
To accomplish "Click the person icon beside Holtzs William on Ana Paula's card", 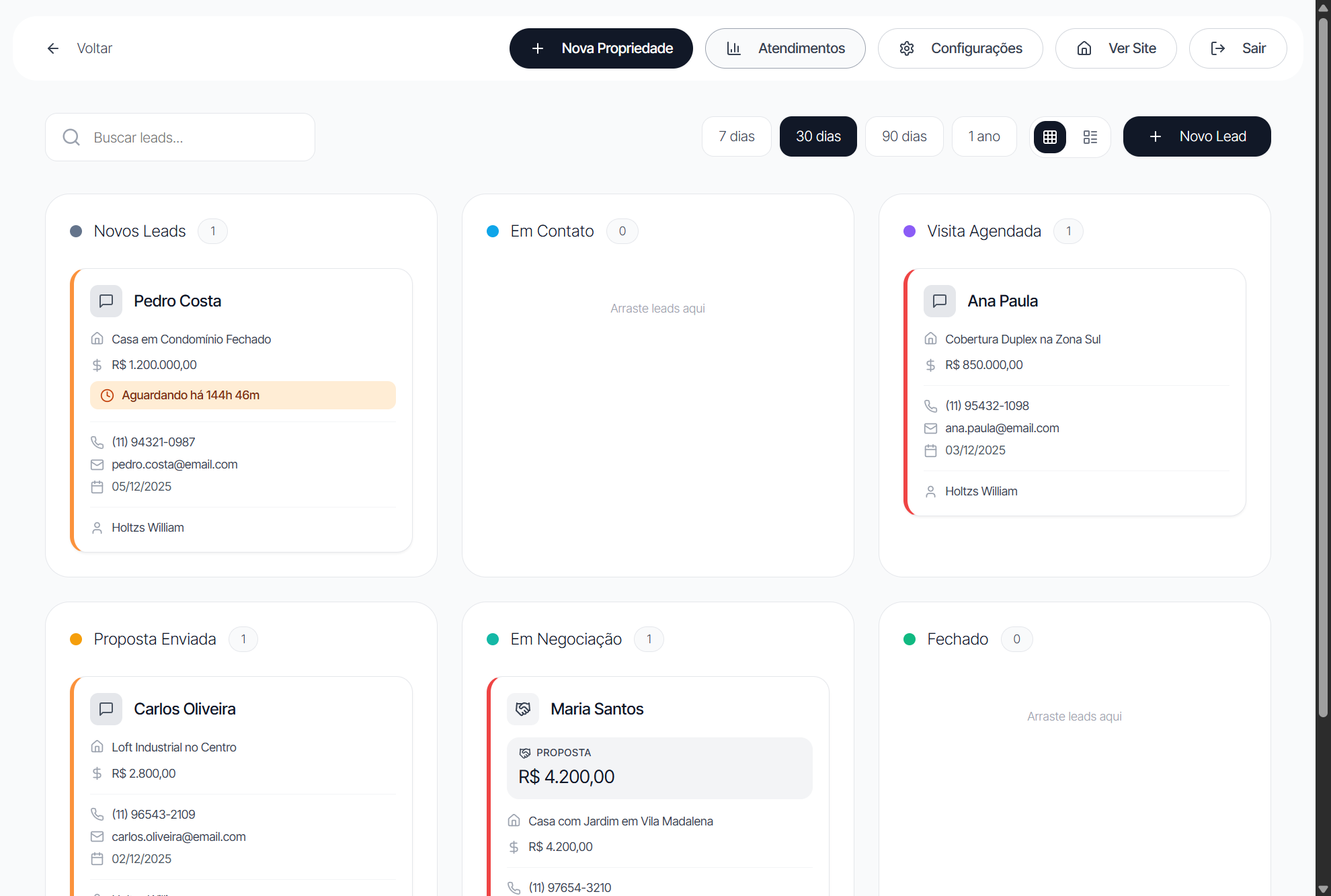I will 930,491.
